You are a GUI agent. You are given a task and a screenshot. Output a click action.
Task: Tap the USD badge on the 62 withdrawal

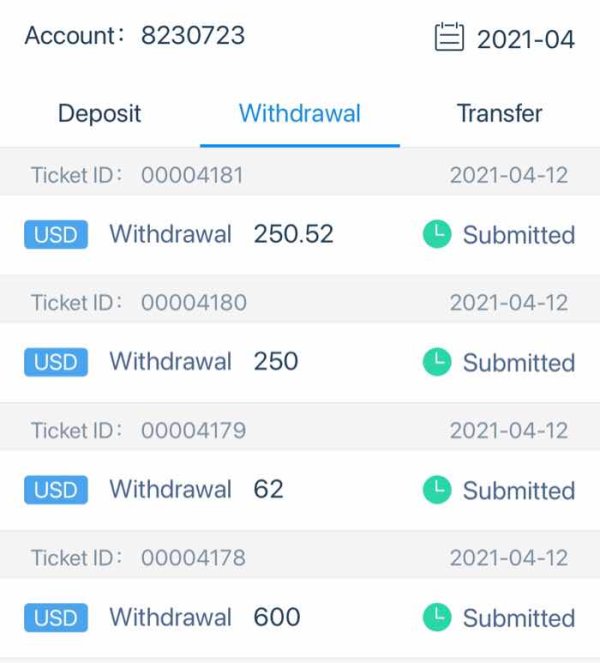tap(56, 490)
